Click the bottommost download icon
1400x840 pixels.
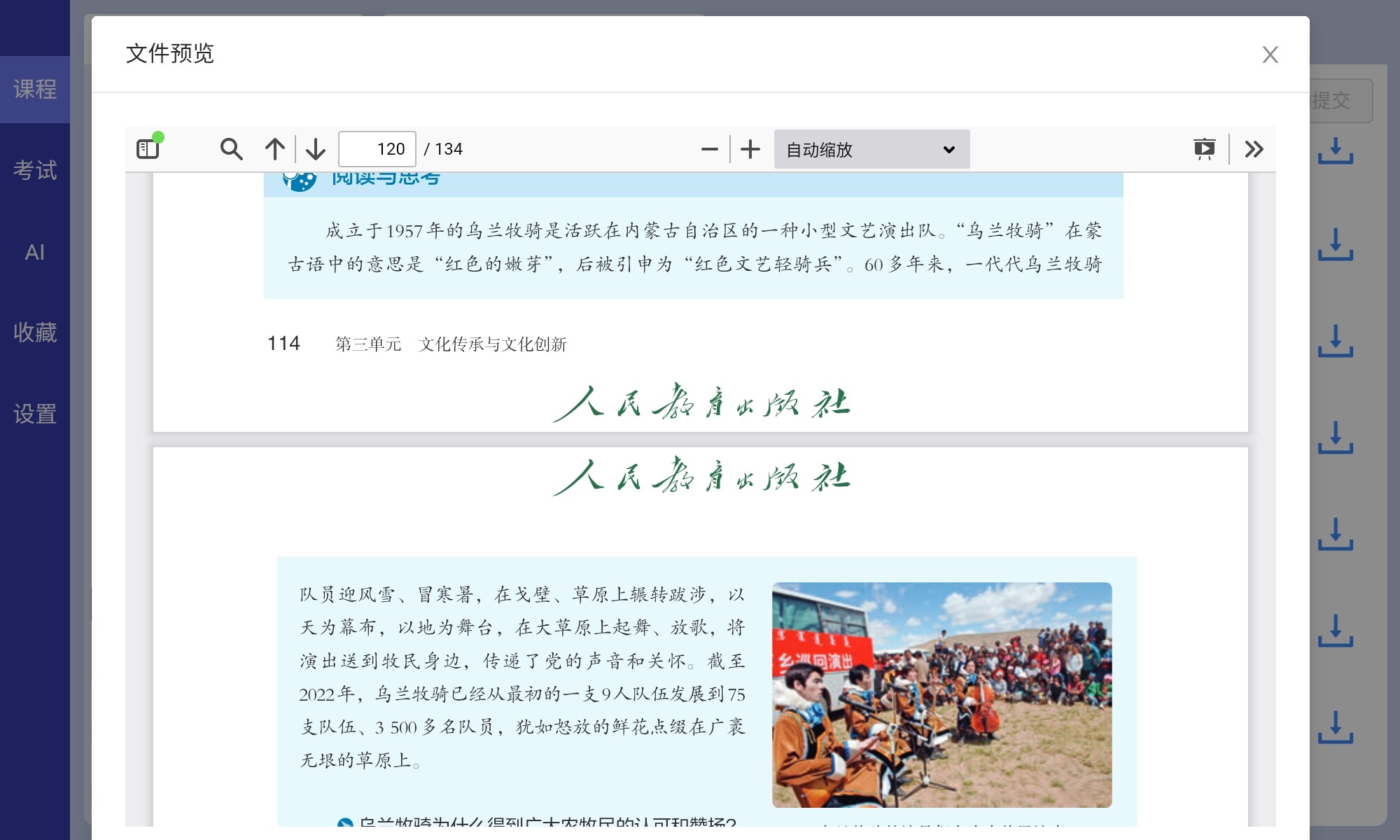(x=1335, y=727)
